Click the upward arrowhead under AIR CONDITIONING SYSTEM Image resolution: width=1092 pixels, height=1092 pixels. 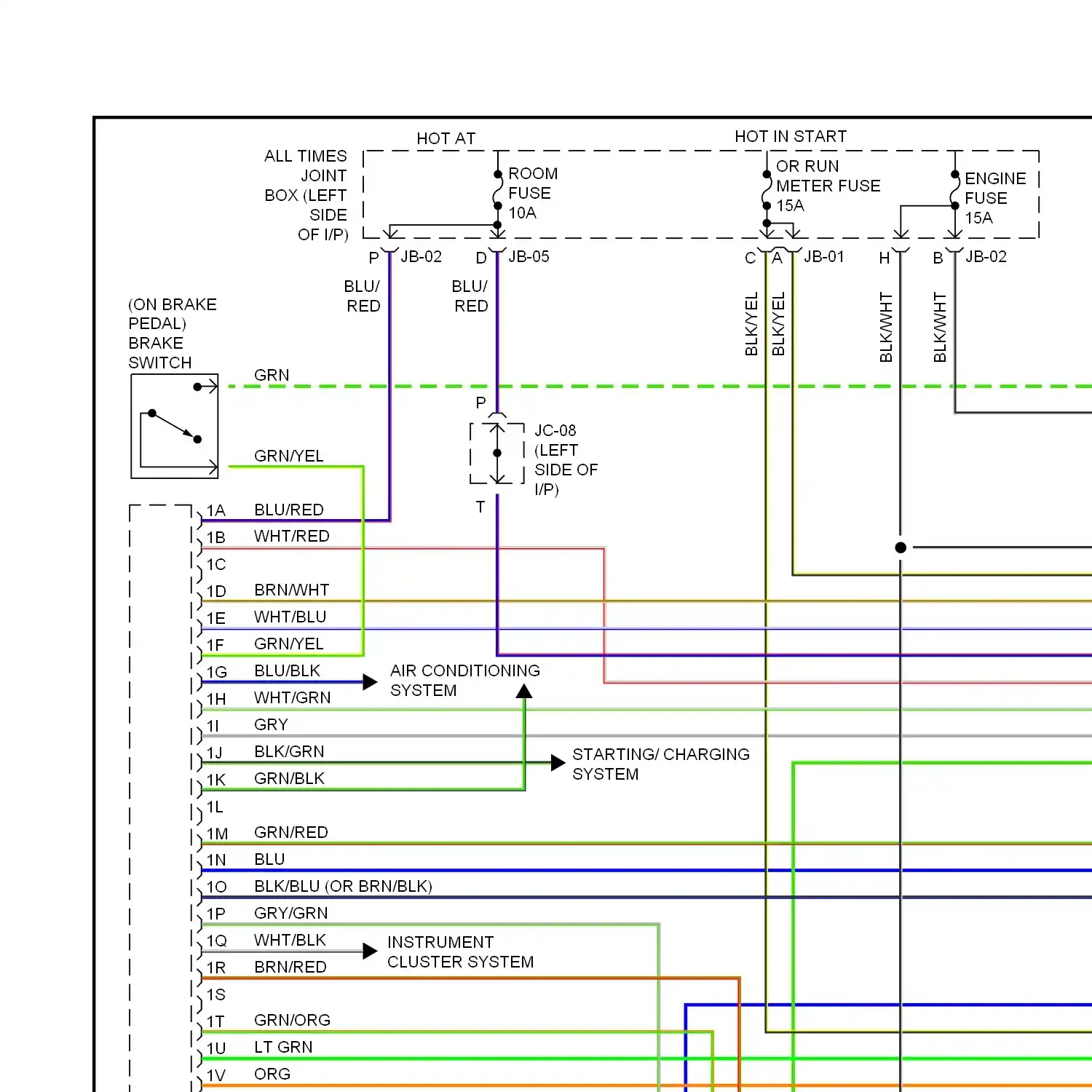pos(524,692)
